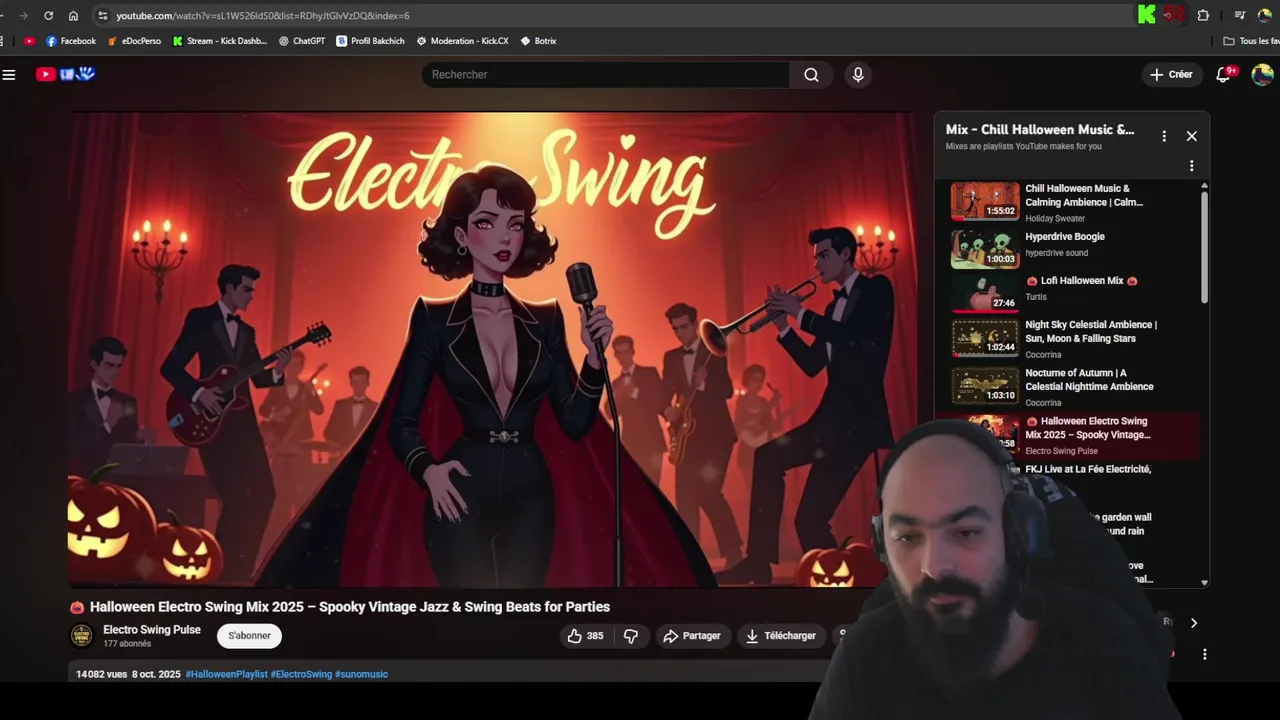Open the YouTube account avatar menu
This screenshot has width=1280, height=720.
1262,75
